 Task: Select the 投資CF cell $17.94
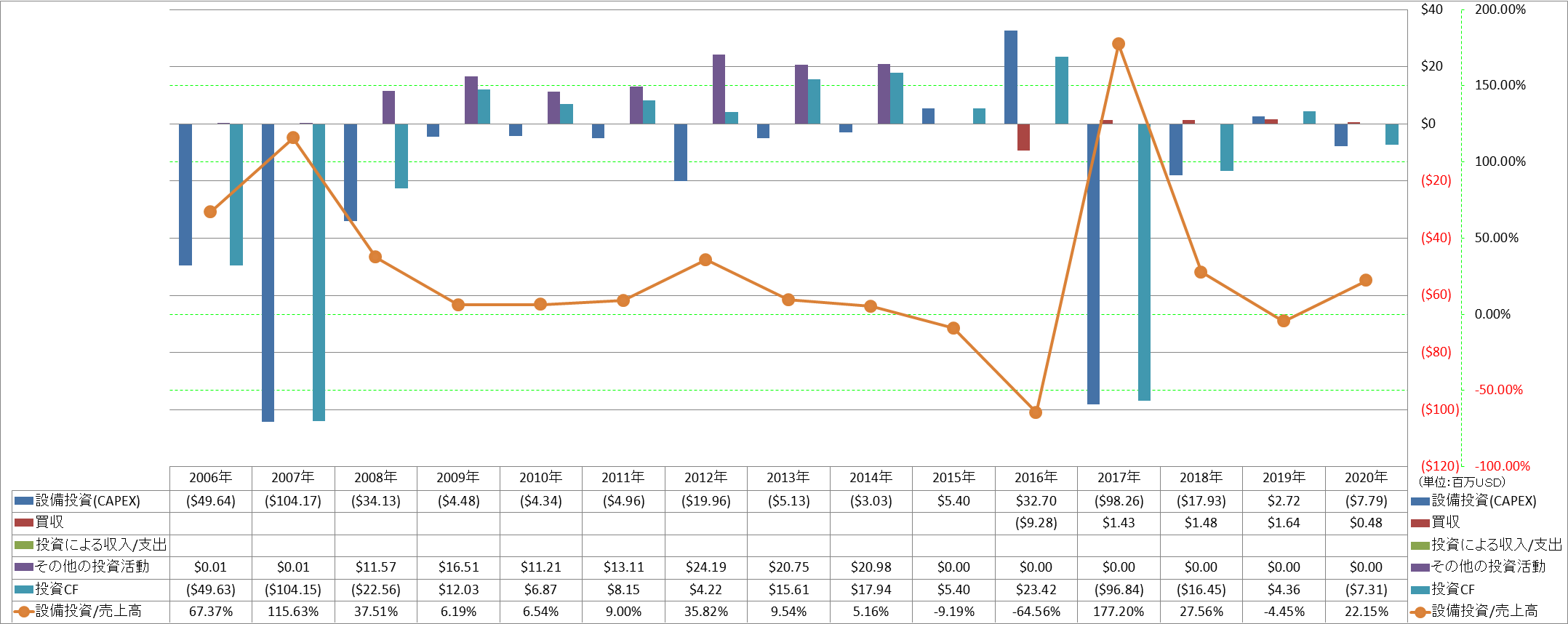(x=871, y=590)
